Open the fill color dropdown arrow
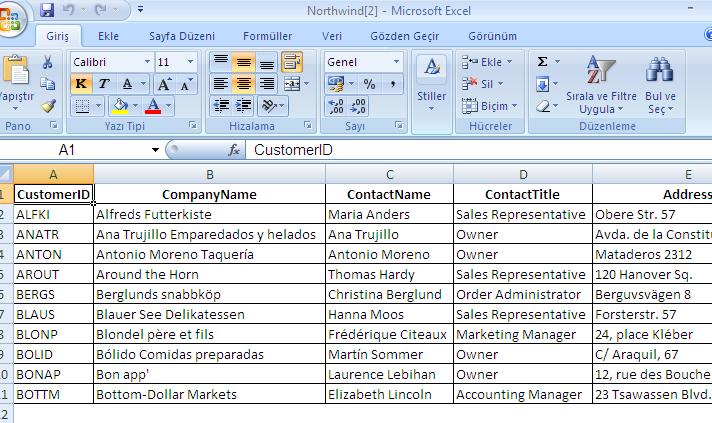712x423 pixels. tap(135, 106)
